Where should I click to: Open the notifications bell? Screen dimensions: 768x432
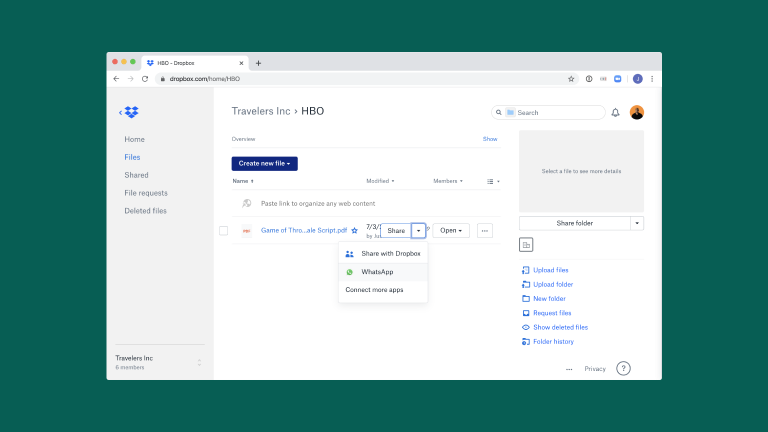tap(615, 113)
